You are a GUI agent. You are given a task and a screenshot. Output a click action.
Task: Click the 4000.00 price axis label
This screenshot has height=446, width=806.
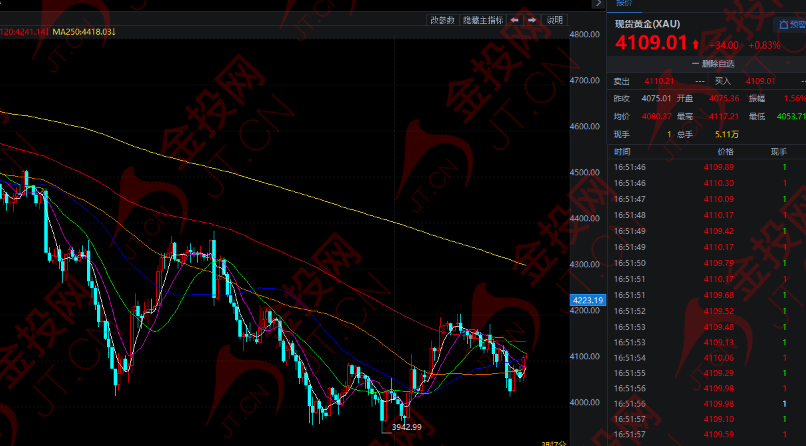tap(585, 402)
